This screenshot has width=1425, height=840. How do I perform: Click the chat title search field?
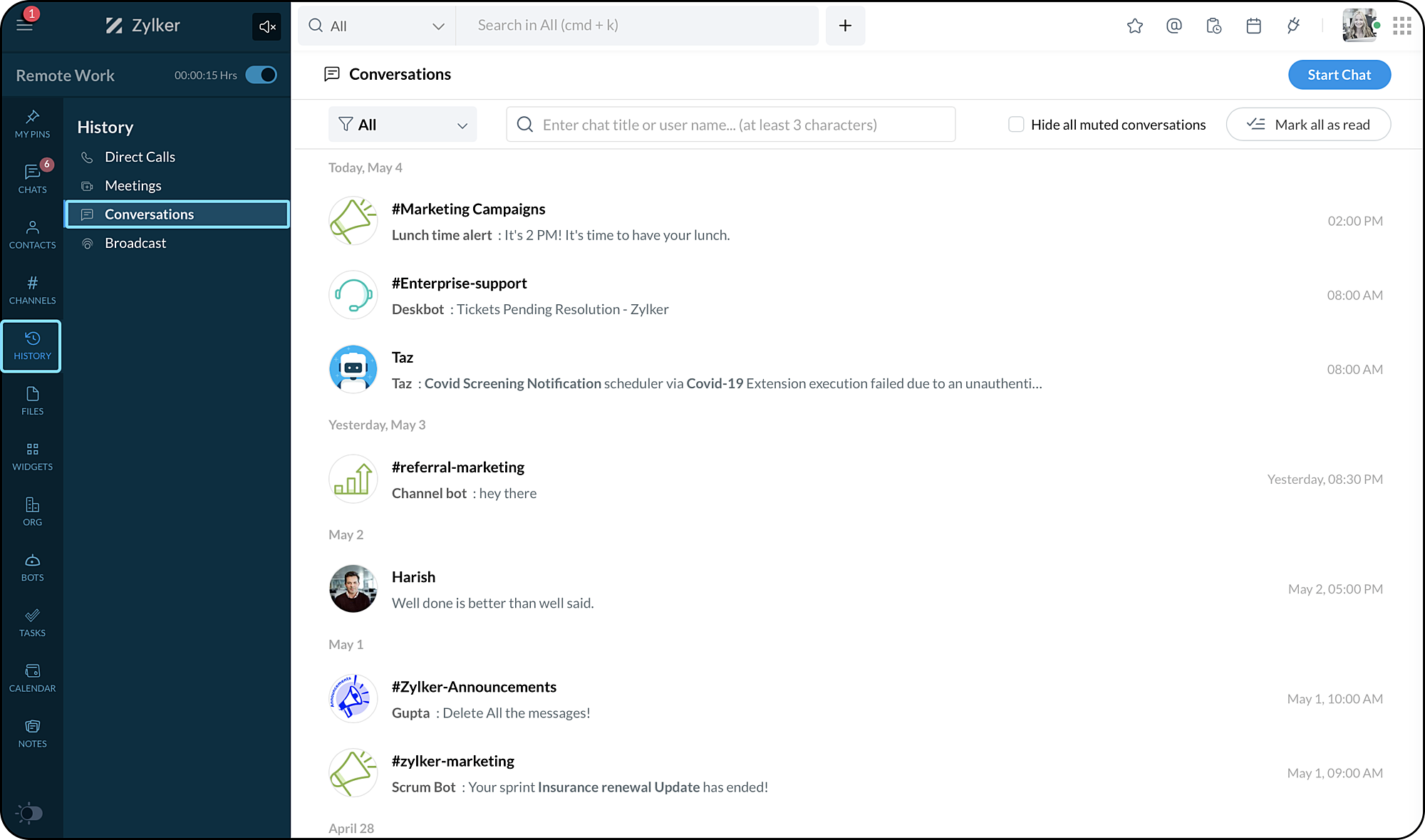(730, 125)
